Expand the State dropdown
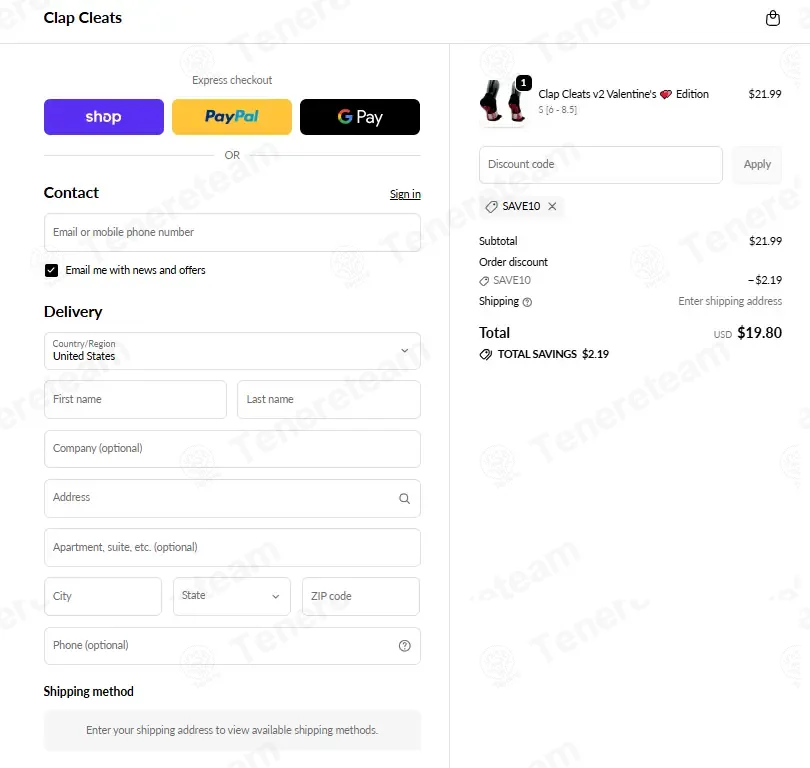 pos(232,596)
